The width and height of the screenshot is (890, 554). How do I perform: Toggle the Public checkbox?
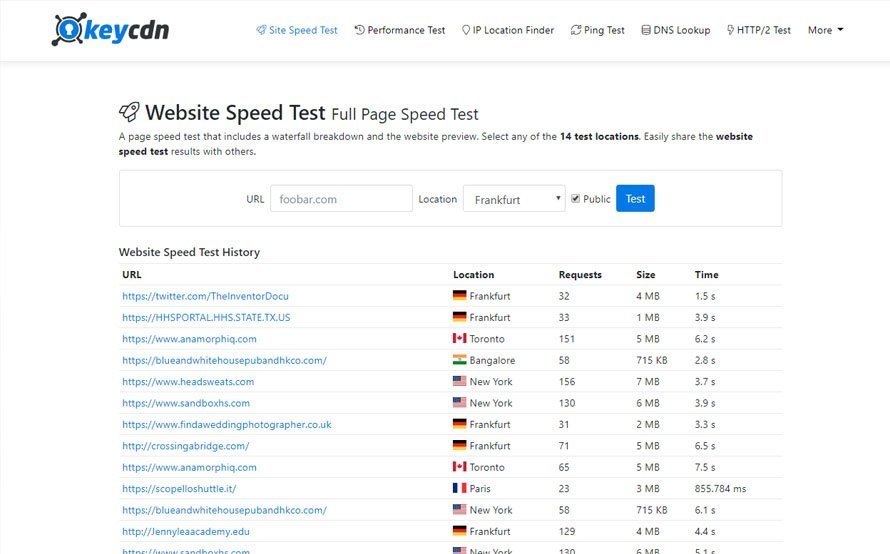click(x=576, y=198)
